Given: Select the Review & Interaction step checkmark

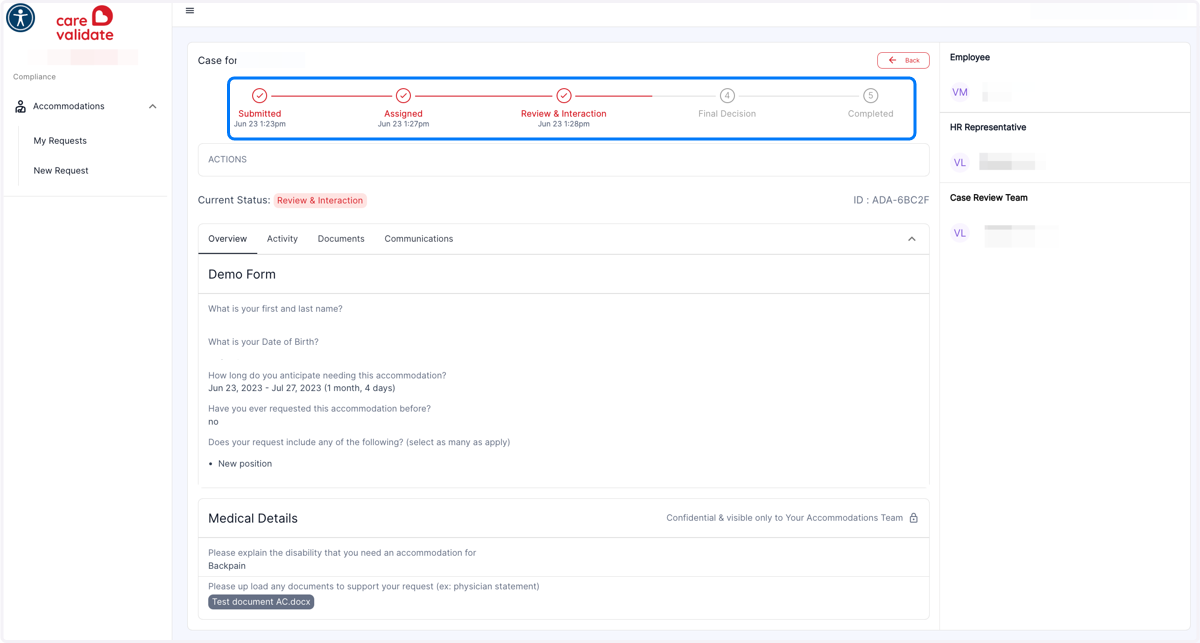Looking at the screenshot, I should coord(564,96).
